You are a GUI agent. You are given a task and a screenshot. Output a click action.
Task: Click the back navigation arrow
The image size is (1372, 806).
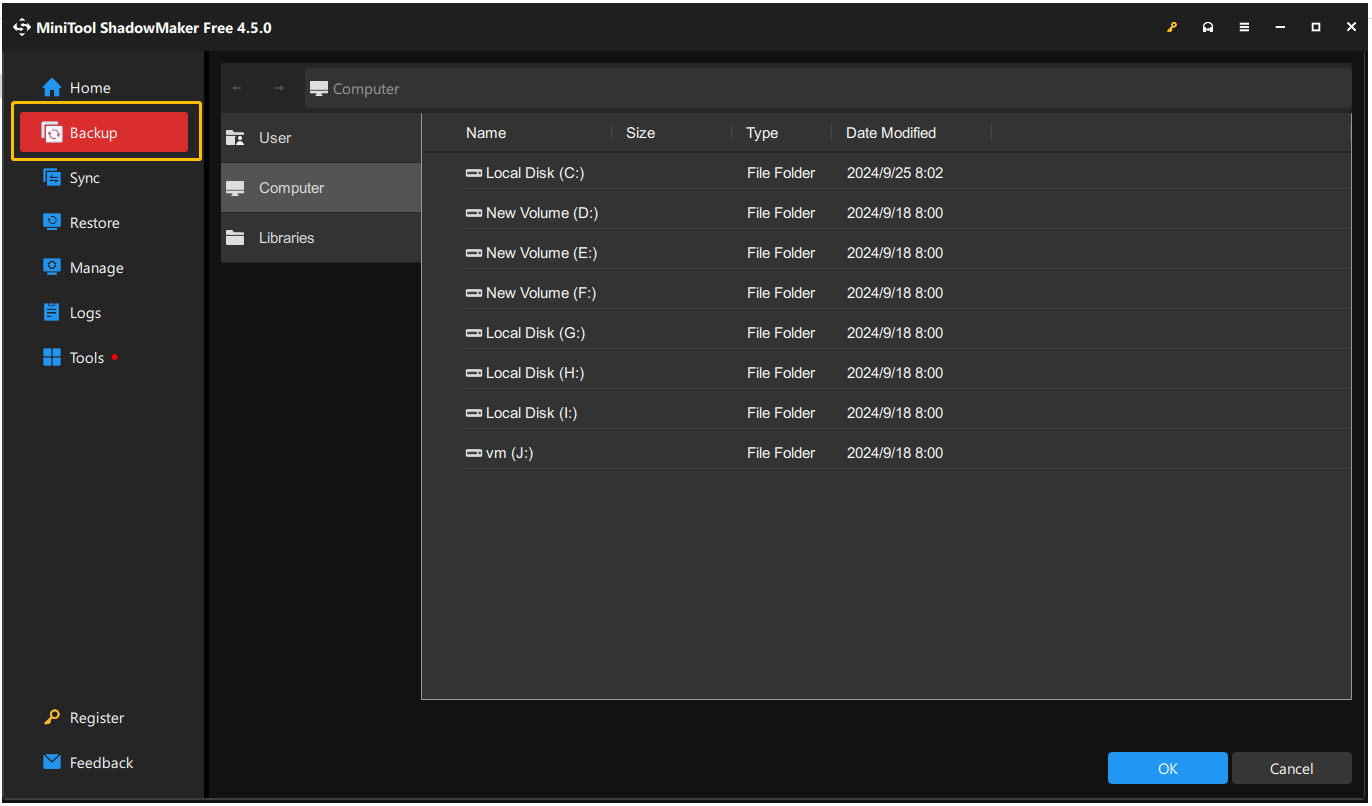click(237, 88)
